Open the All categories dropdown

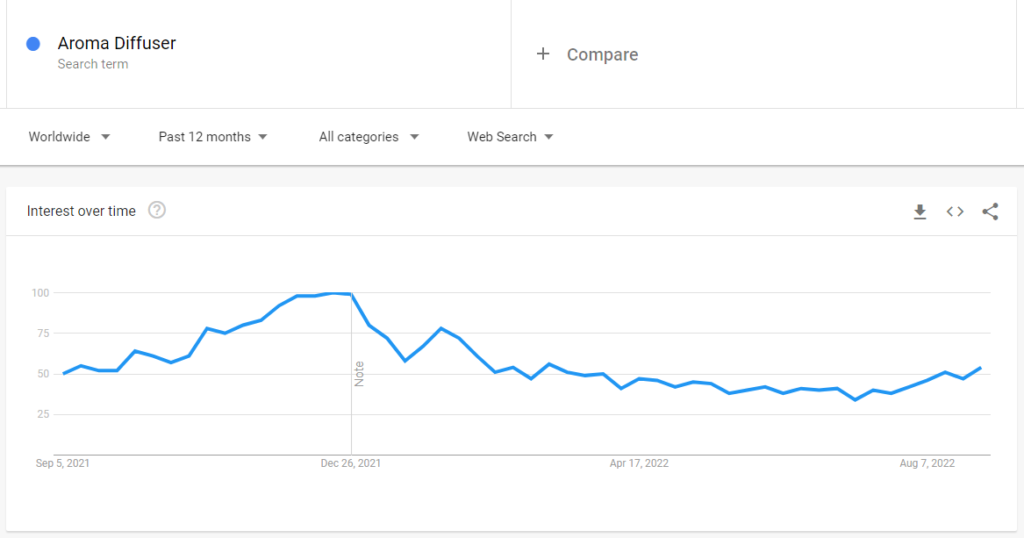point(369,136)
